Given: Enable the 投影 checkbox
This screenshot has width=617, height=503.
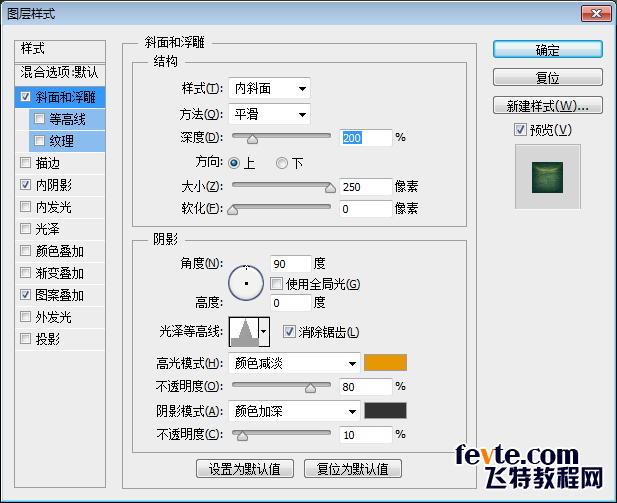Looking at the screenshot, I should coord(26,338).
